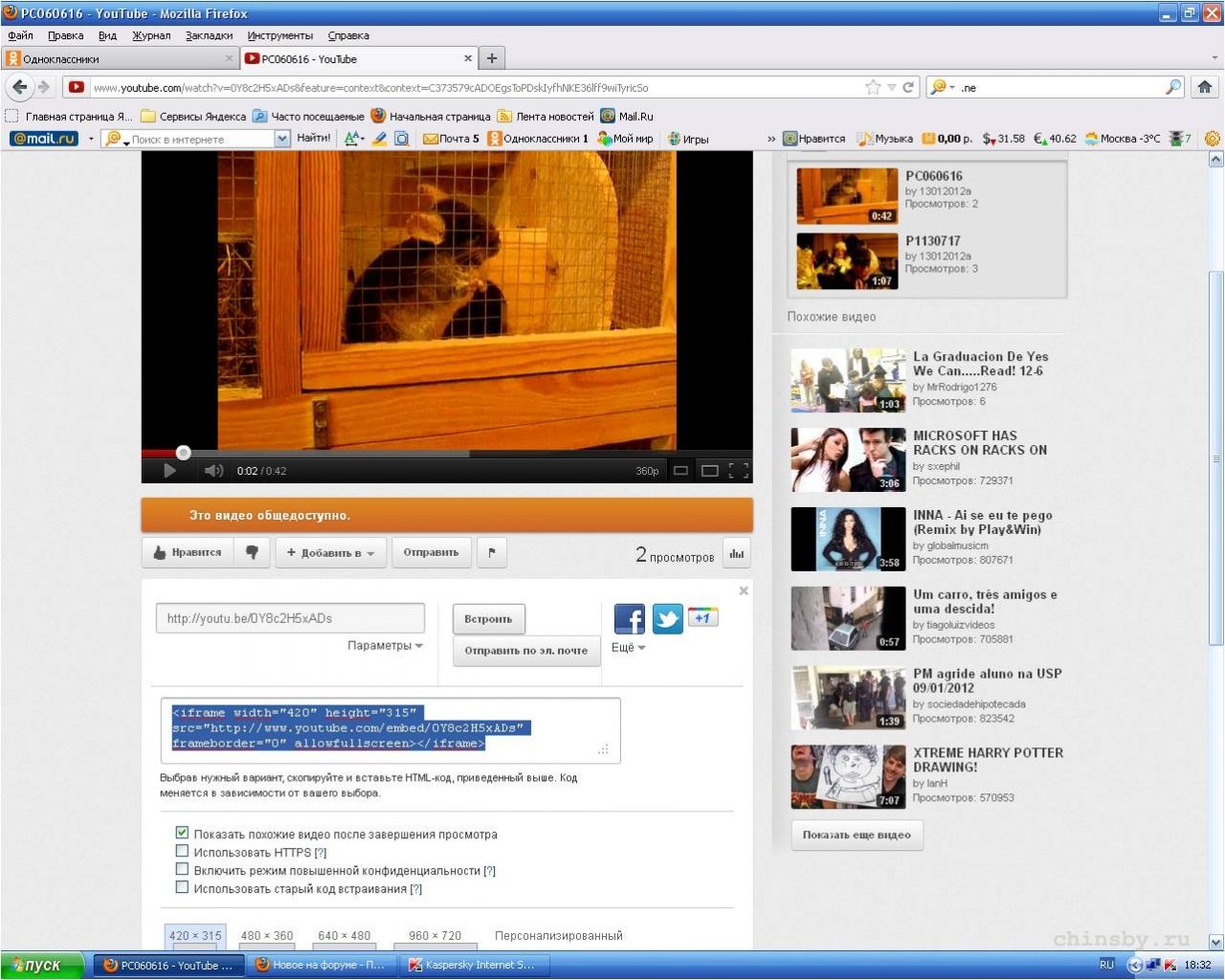Bookmark page with the star icon
Image resolution: width=1225 pixels, height=980 pixels.
pyautogui.click(x=873, y=87)
